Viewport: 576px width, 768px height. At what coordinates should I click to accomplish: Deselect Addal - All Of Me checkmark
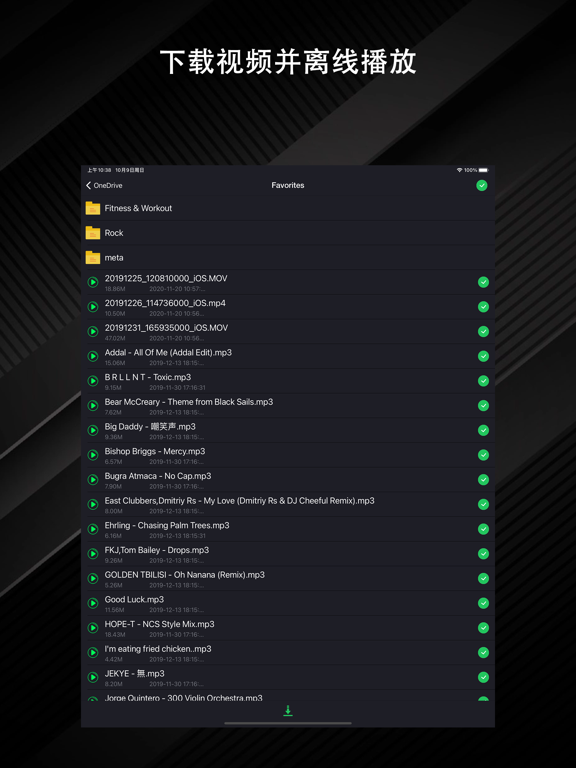483,356
